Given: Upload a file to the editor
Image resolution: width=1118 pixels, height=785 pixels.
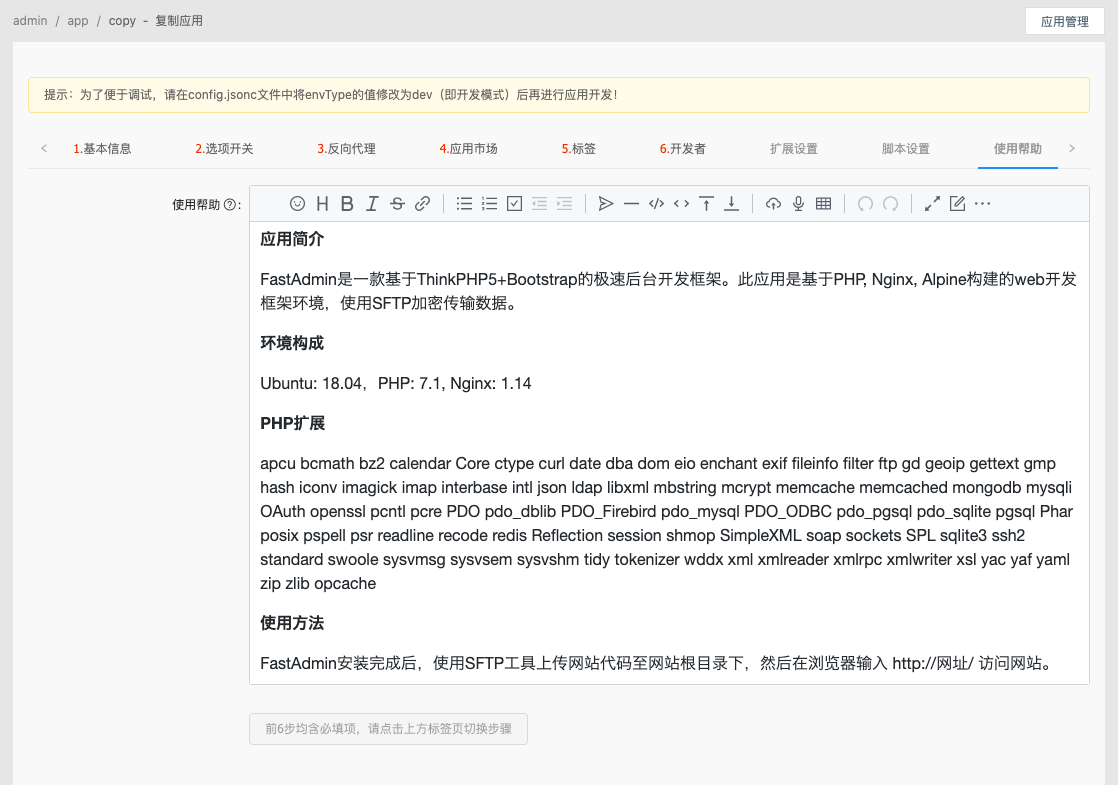Looking at the screenshot, I should pyautogui.click(x=772, y=203).
